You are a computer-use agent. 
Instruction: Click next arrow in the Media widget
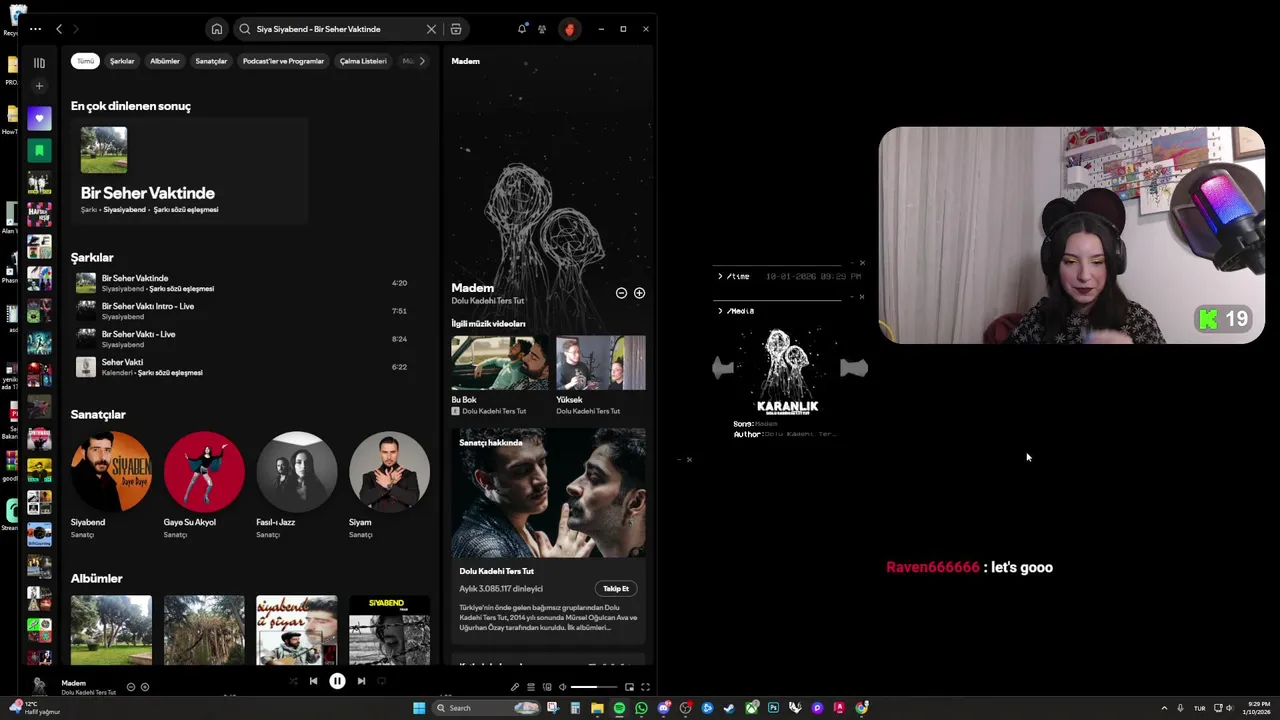(x=854, y=368)
